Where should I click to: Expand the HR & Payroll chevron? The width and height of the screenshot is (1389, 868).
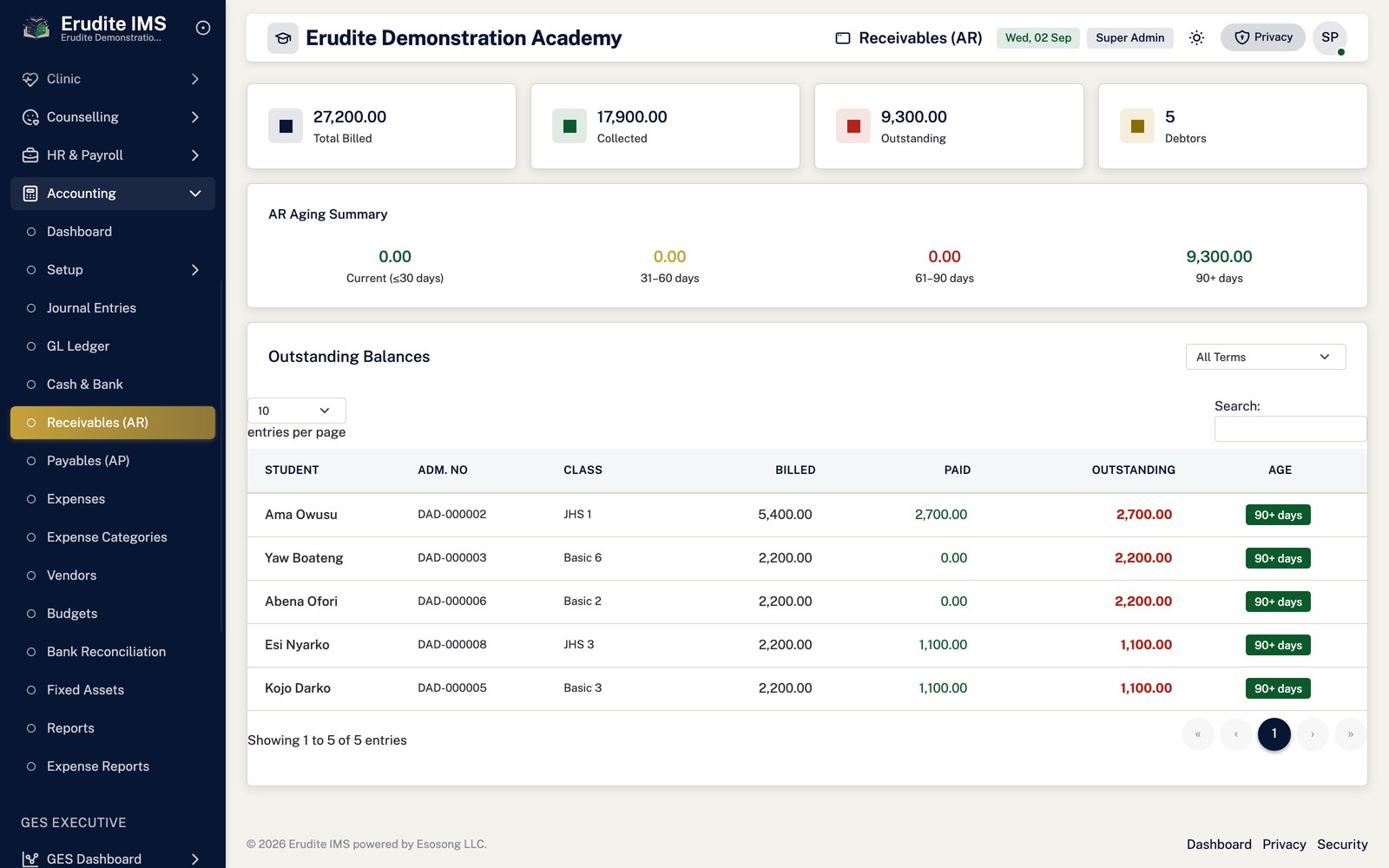[195, 155]
